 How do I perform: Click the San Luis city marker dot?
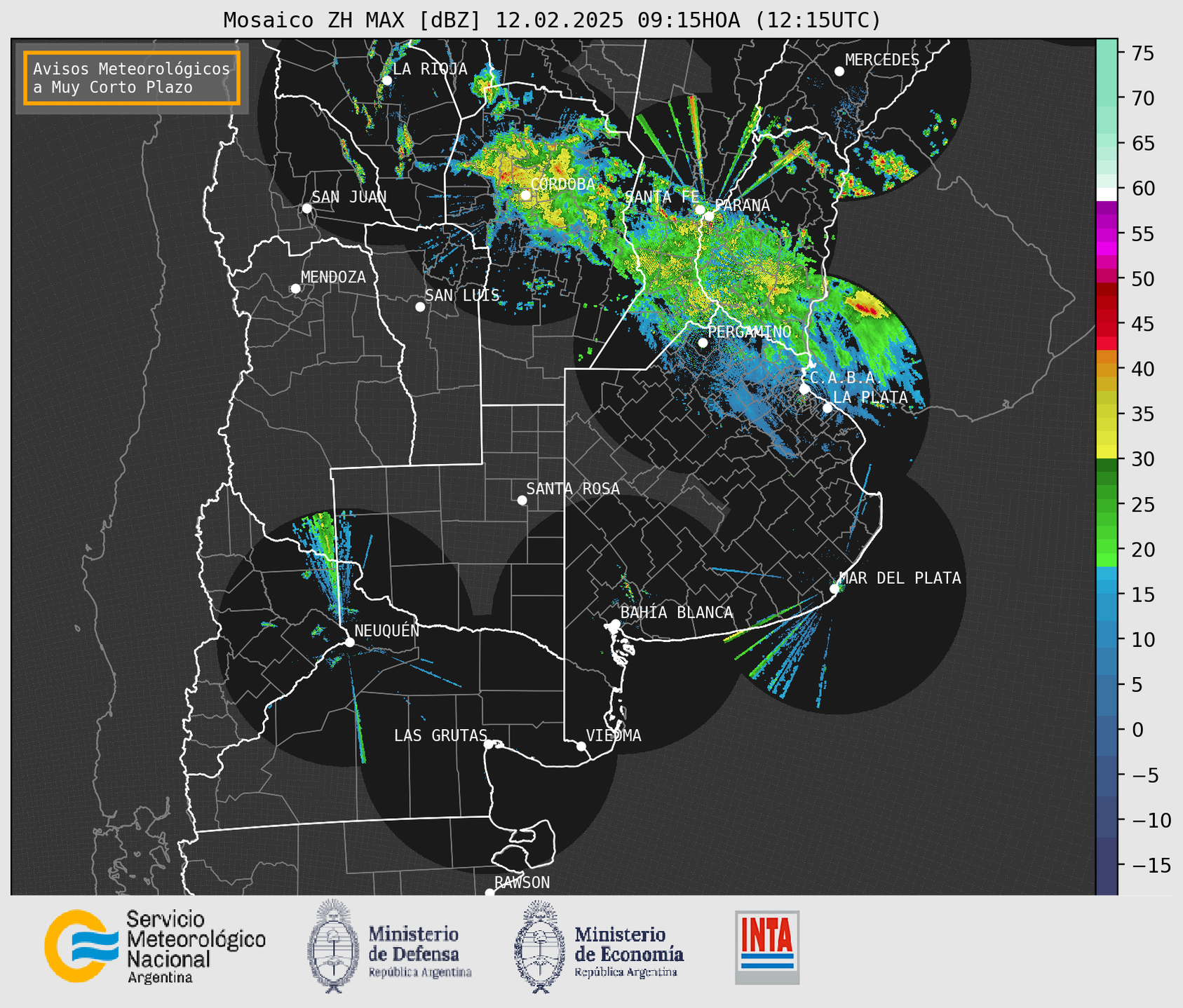tap(420, 307)
